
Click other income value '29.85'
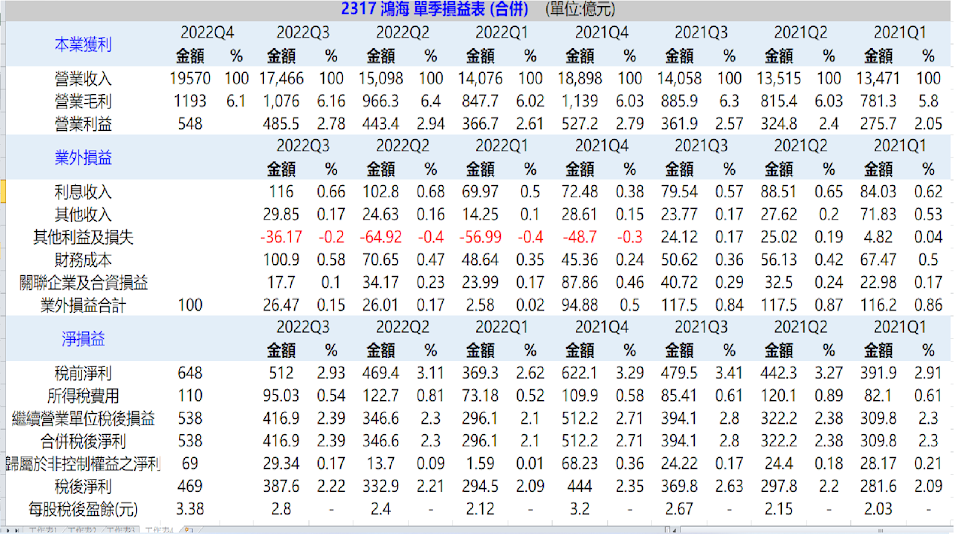(x=281, y=214)
